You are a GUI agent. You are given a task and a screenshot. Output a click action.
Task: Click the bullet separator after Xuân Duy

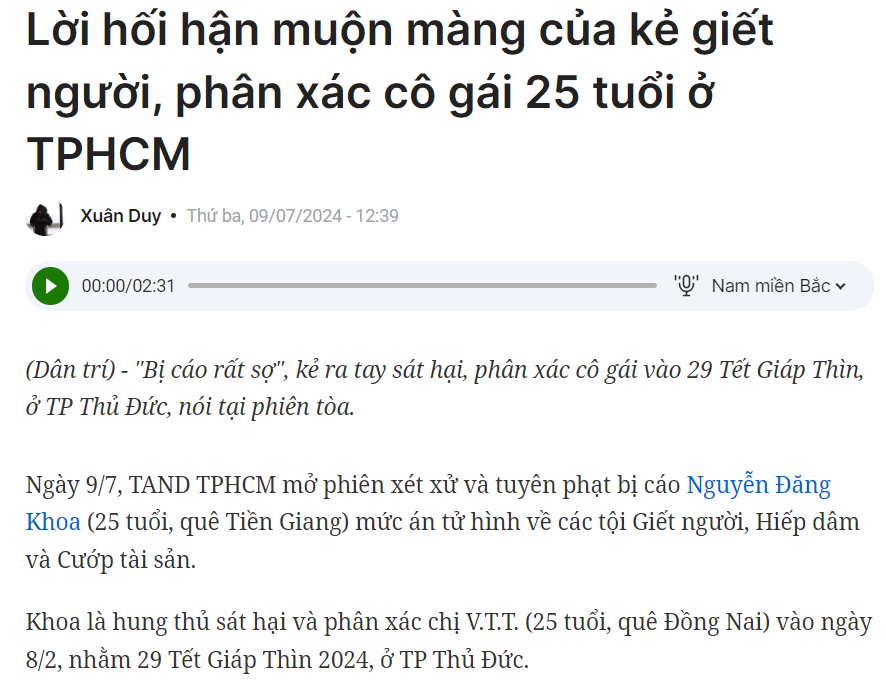click(x=173, y=216)
